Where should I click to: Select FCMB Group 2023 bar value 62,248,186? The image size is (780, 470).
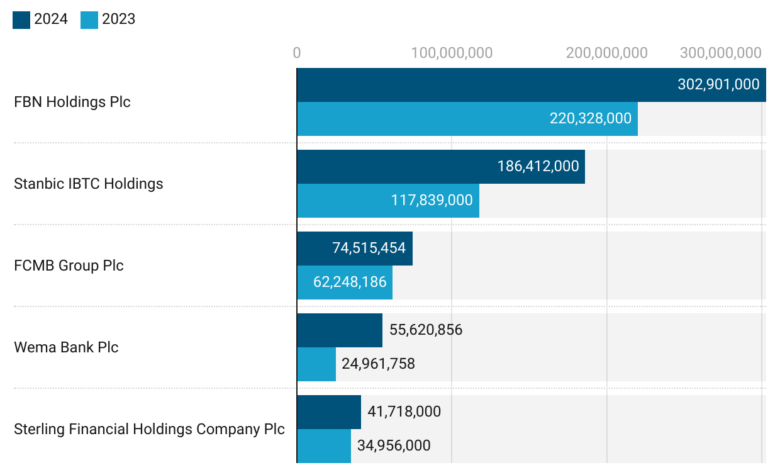tap(350, 282)
